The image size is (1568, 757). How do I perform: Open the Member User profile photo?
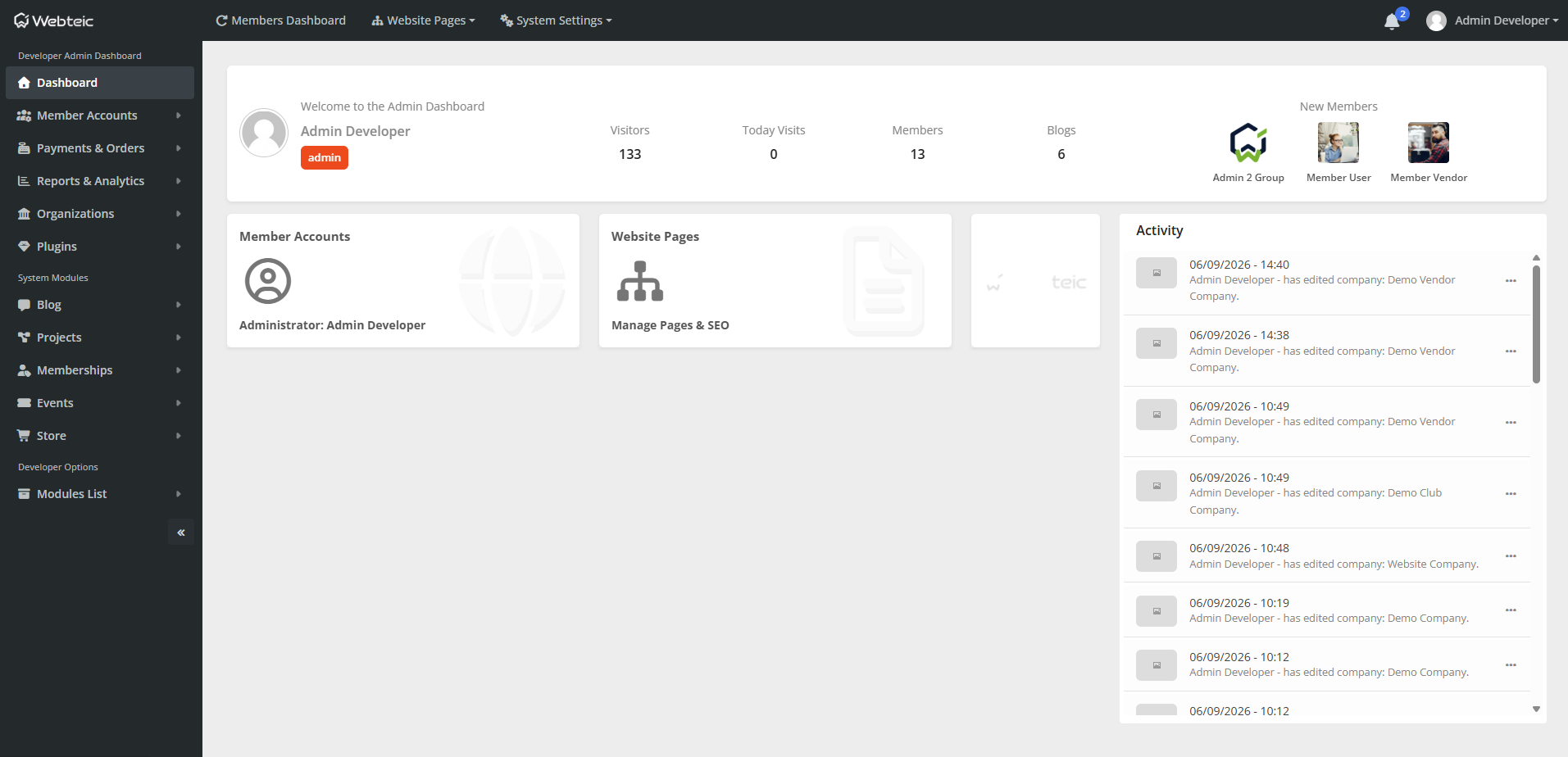pyautogui.click(x=1338, y=143)
